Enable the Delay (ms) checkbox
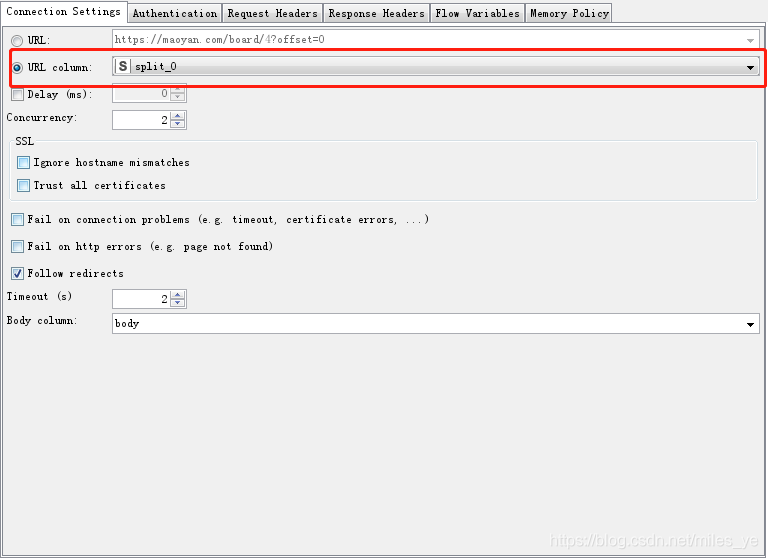This screenshot has height=559, width=768. (18, 94)
